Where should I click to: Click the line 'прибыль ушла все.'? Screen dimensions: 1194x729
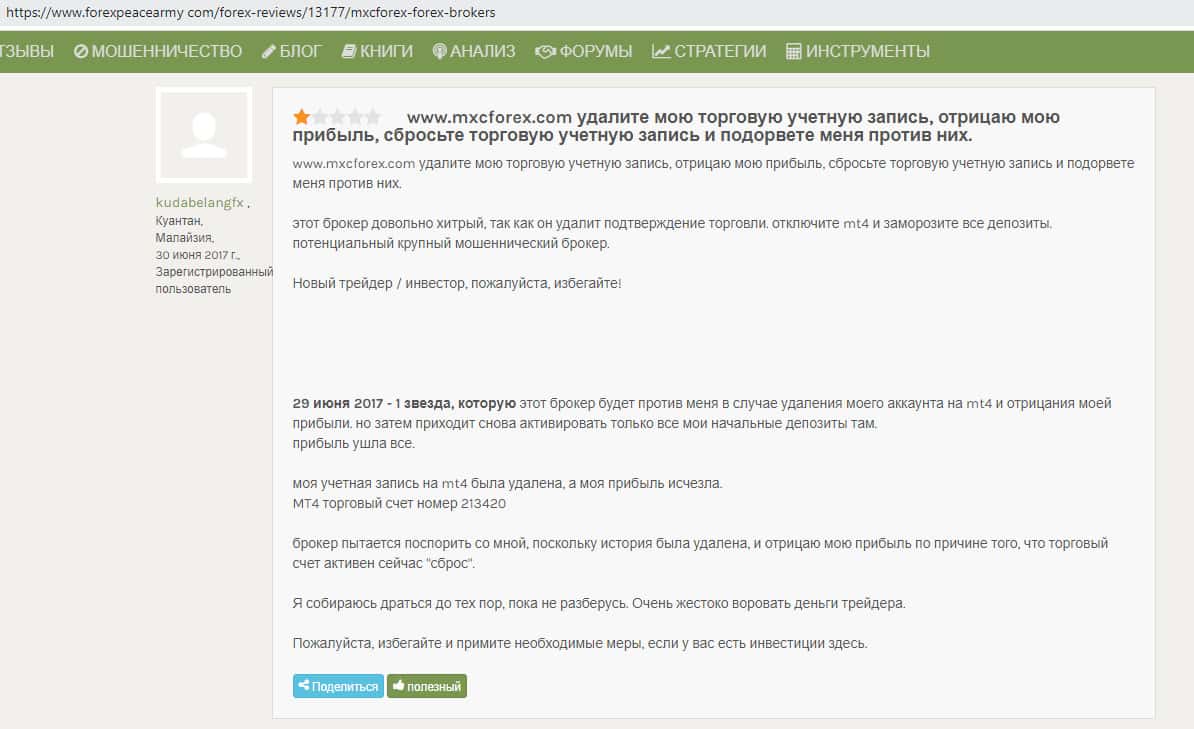click(x=353, y=443)
